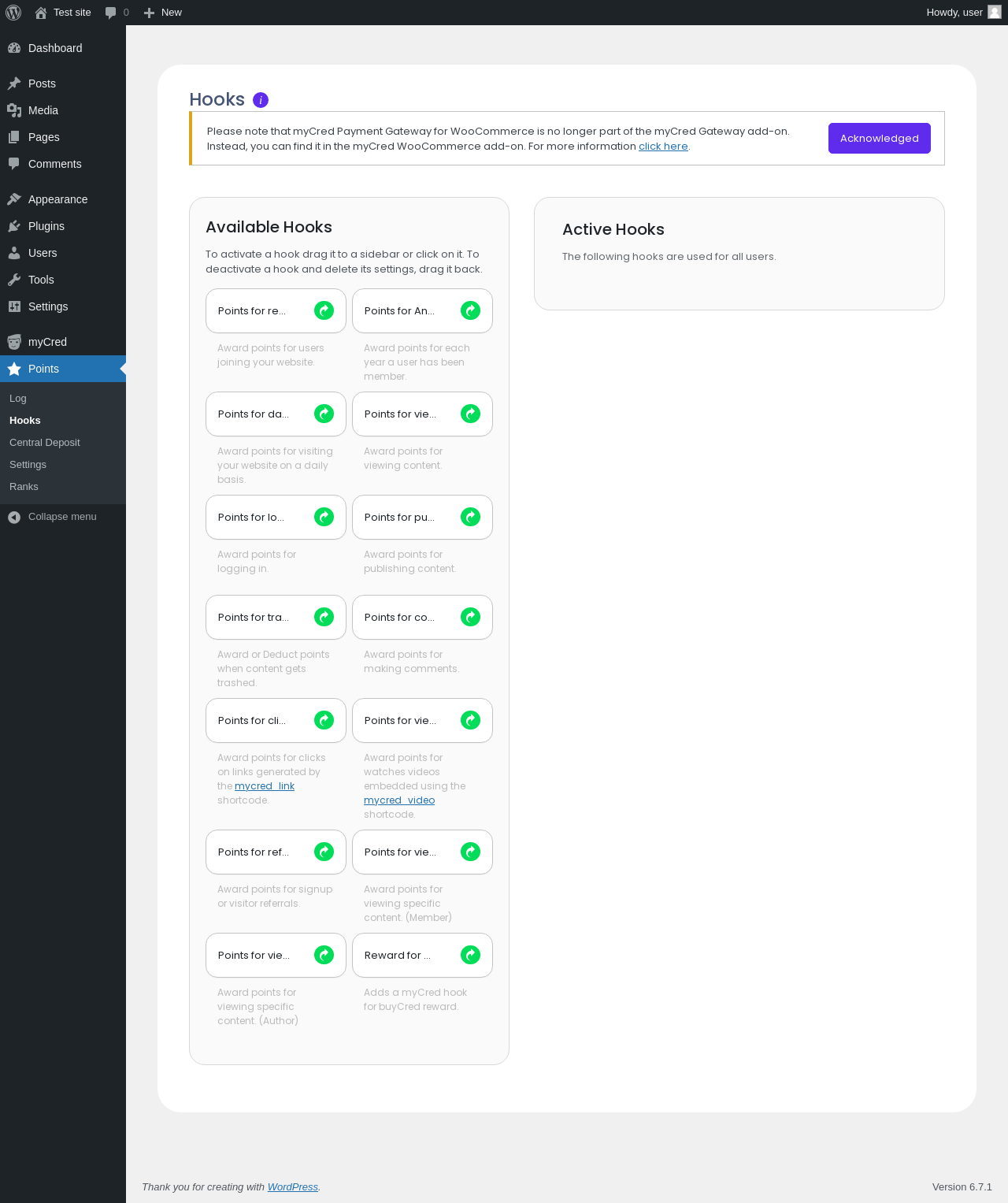Open the main Settings menu item

click(63, 306)
